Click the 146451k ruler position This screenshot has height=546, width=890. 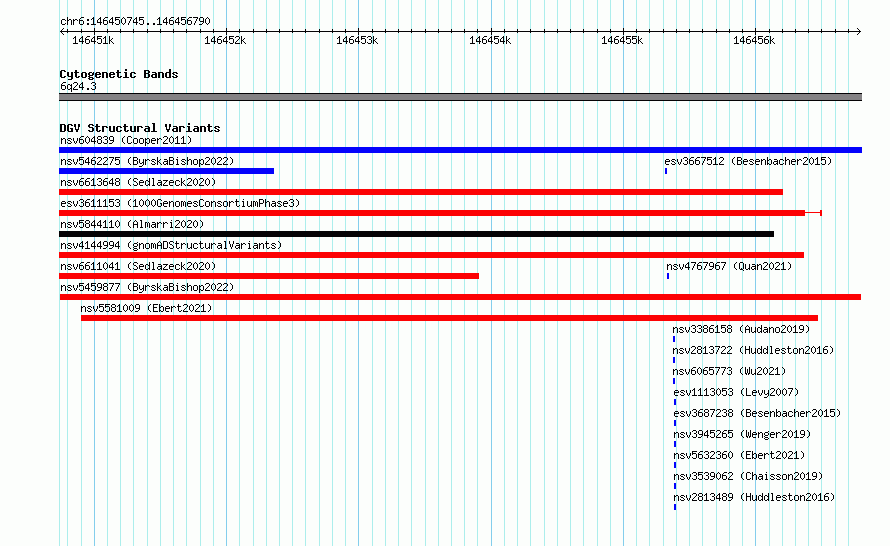pos(93,40)
